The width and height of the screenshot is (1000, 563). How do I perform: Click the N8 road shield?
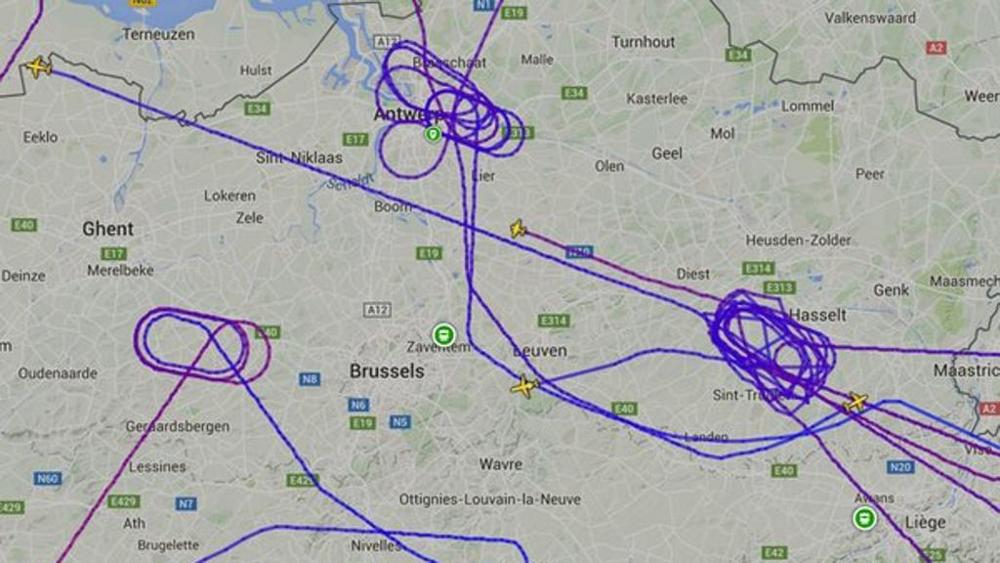coord(309,379)
